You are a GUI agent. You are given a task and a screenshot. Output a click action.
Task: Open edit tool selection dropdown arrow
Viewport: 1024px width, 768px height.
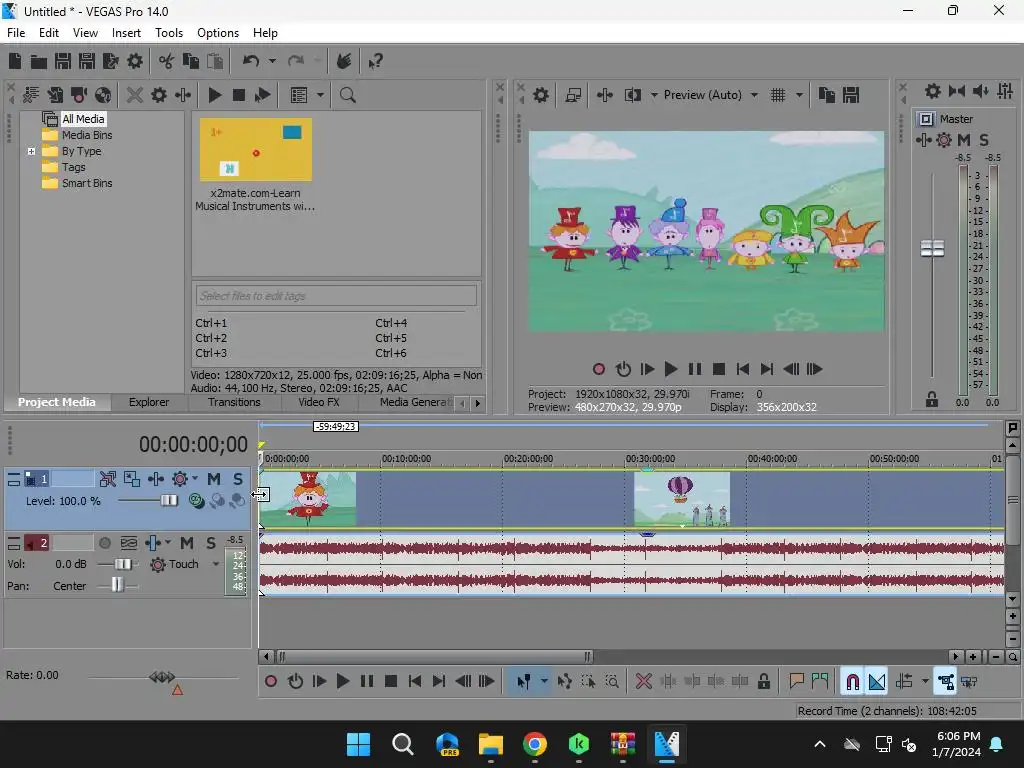click(x=543, y=682)
